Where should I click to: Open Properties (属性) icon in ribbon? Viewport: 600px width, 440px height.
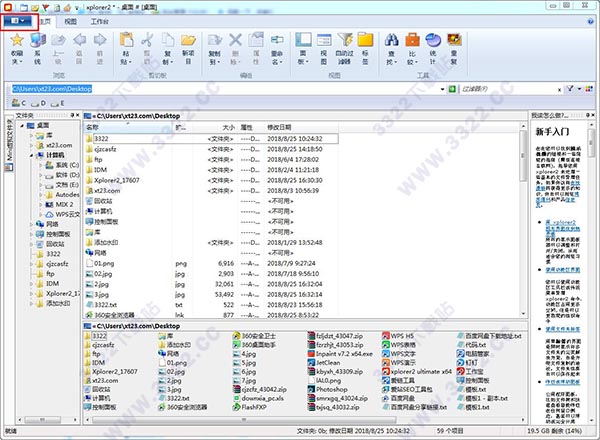point(256,40)
